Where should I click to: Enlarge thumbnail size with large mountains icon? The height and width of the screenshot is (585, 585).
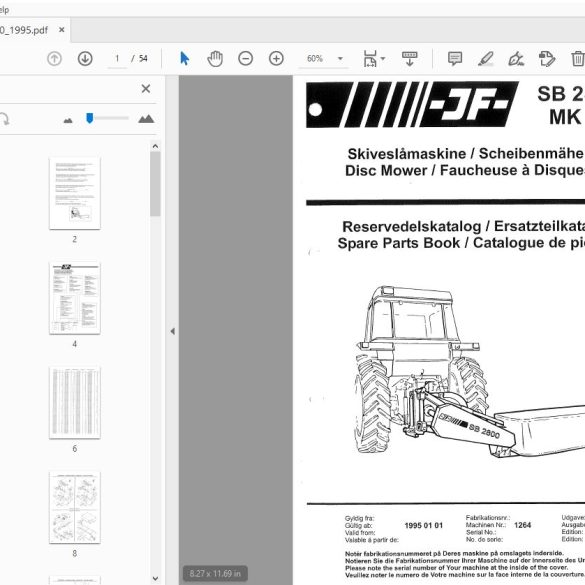coord(146,119)
